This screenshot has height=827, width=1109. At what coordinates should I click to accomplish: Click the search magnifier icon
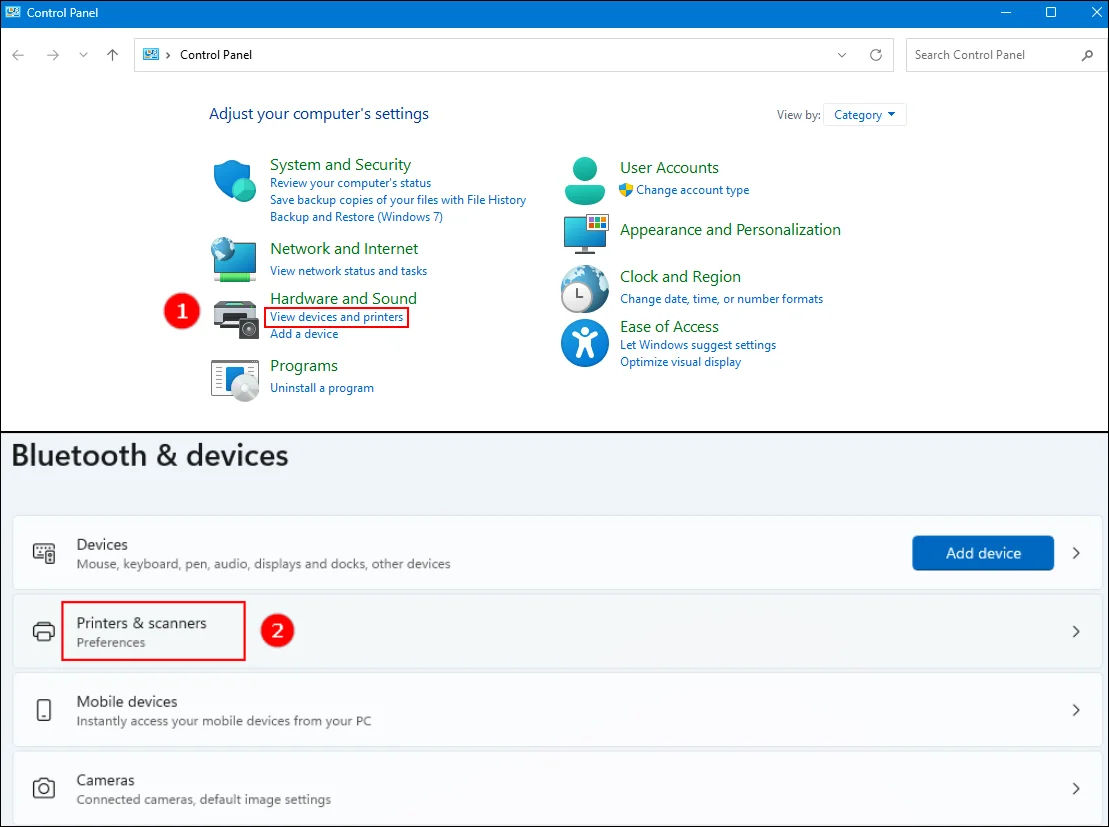click(x=1087, y=55)
